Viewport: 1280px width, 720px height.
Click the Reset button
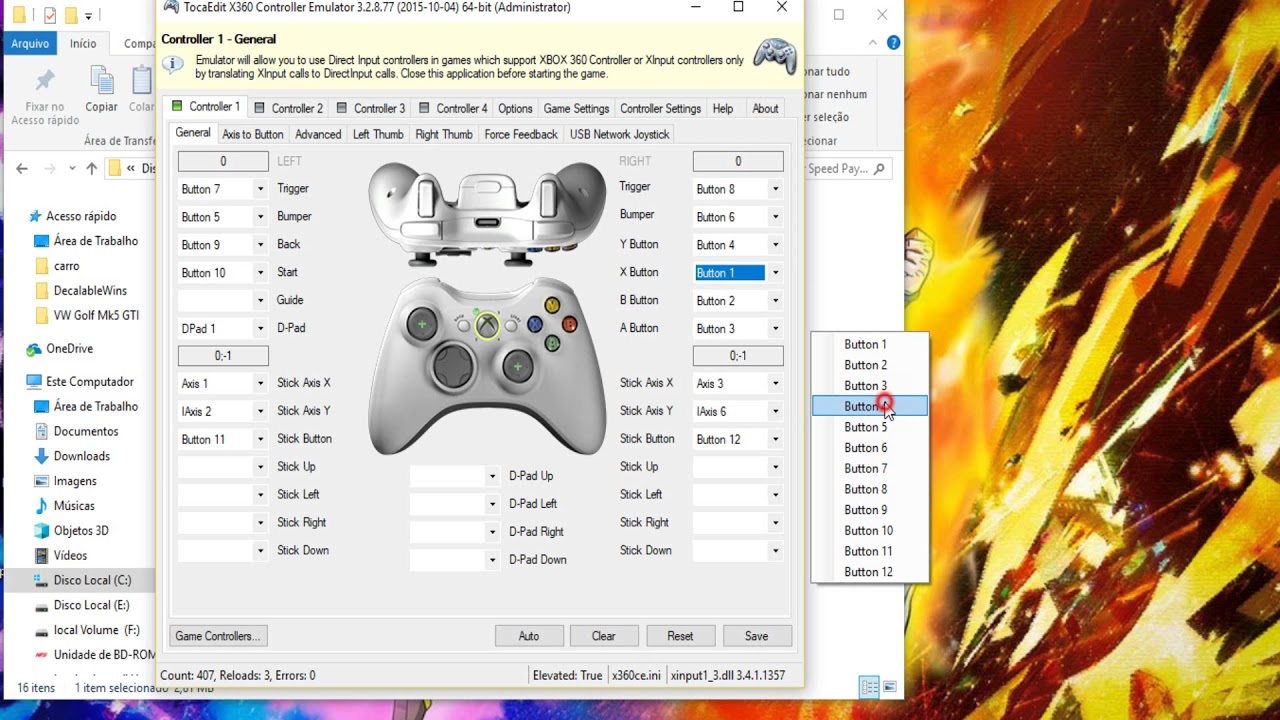point(680,636)
